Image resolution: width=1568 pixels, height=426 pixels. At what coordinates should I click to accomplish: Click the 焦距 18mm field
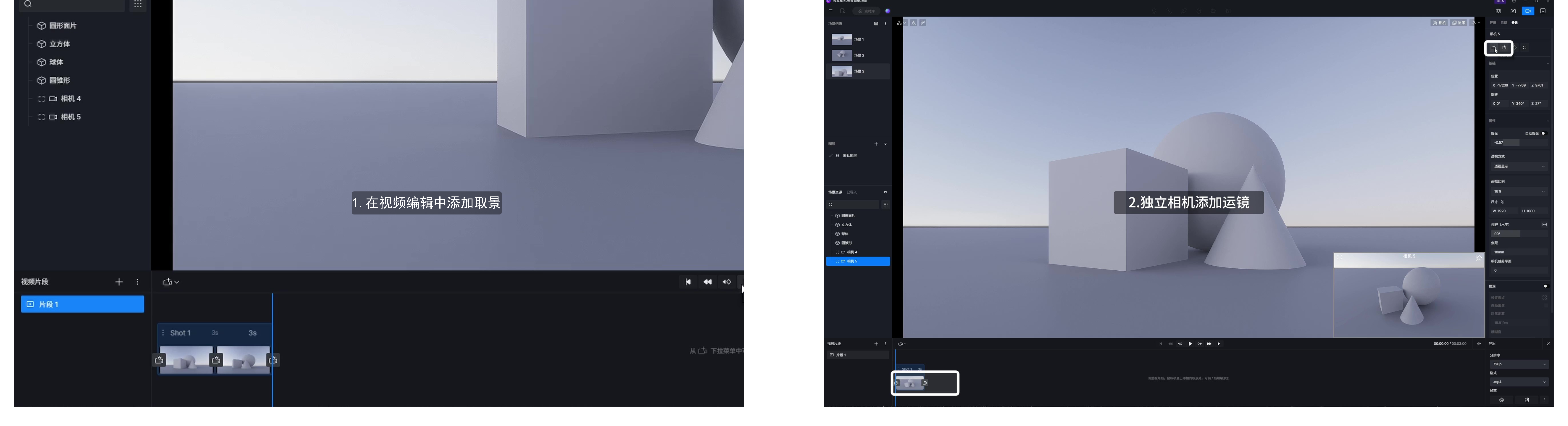pos(1519,252)
